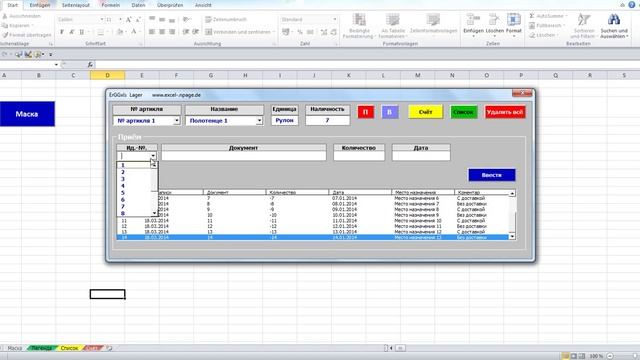The height and width of the screenshot is (360, 640).
Task: Select list row with Место назначения 10
Action: coord(313,220)
